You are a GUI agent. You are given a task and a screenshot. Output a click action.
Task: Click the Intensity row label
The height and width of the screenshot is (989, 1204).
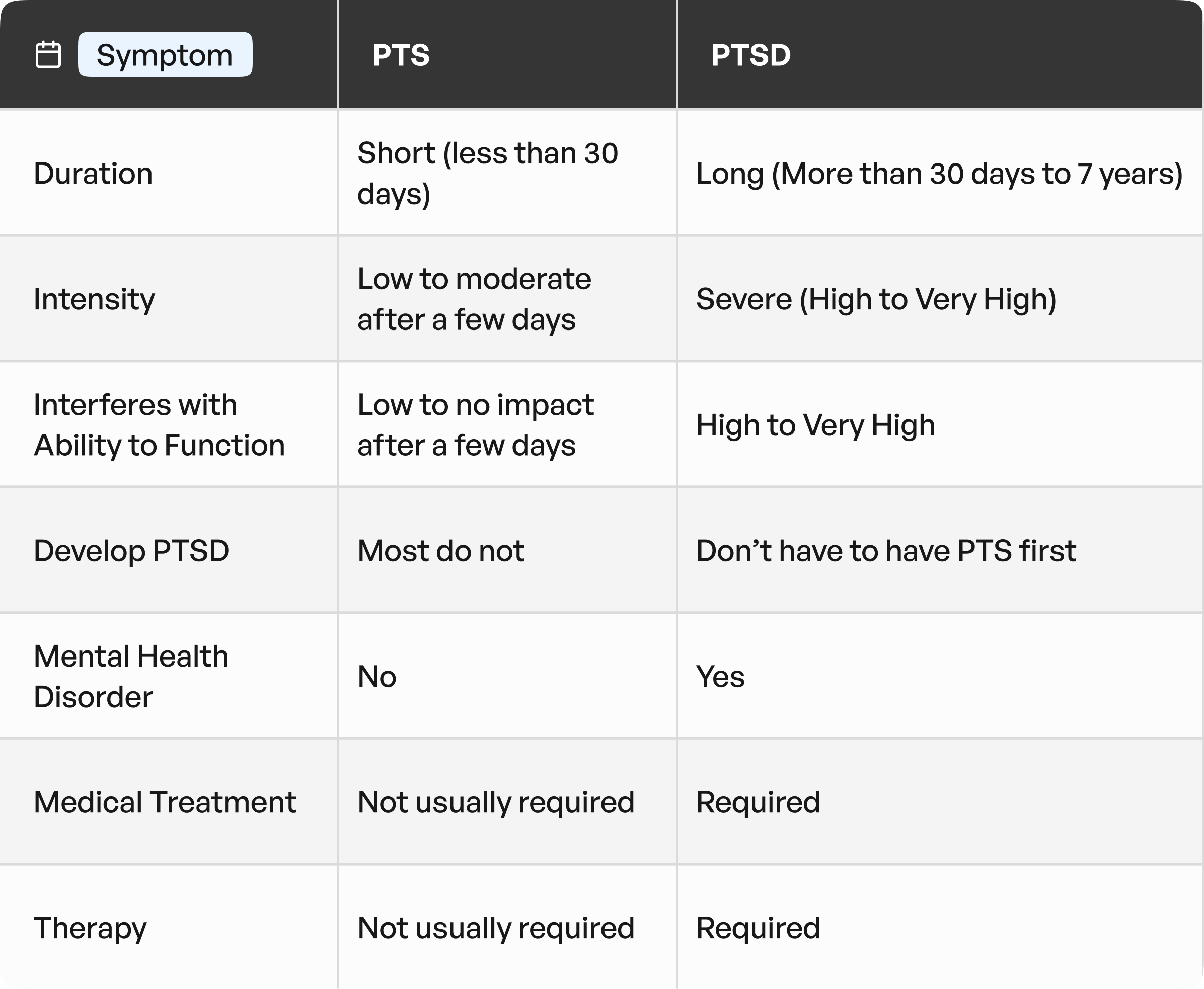point(94,299)
